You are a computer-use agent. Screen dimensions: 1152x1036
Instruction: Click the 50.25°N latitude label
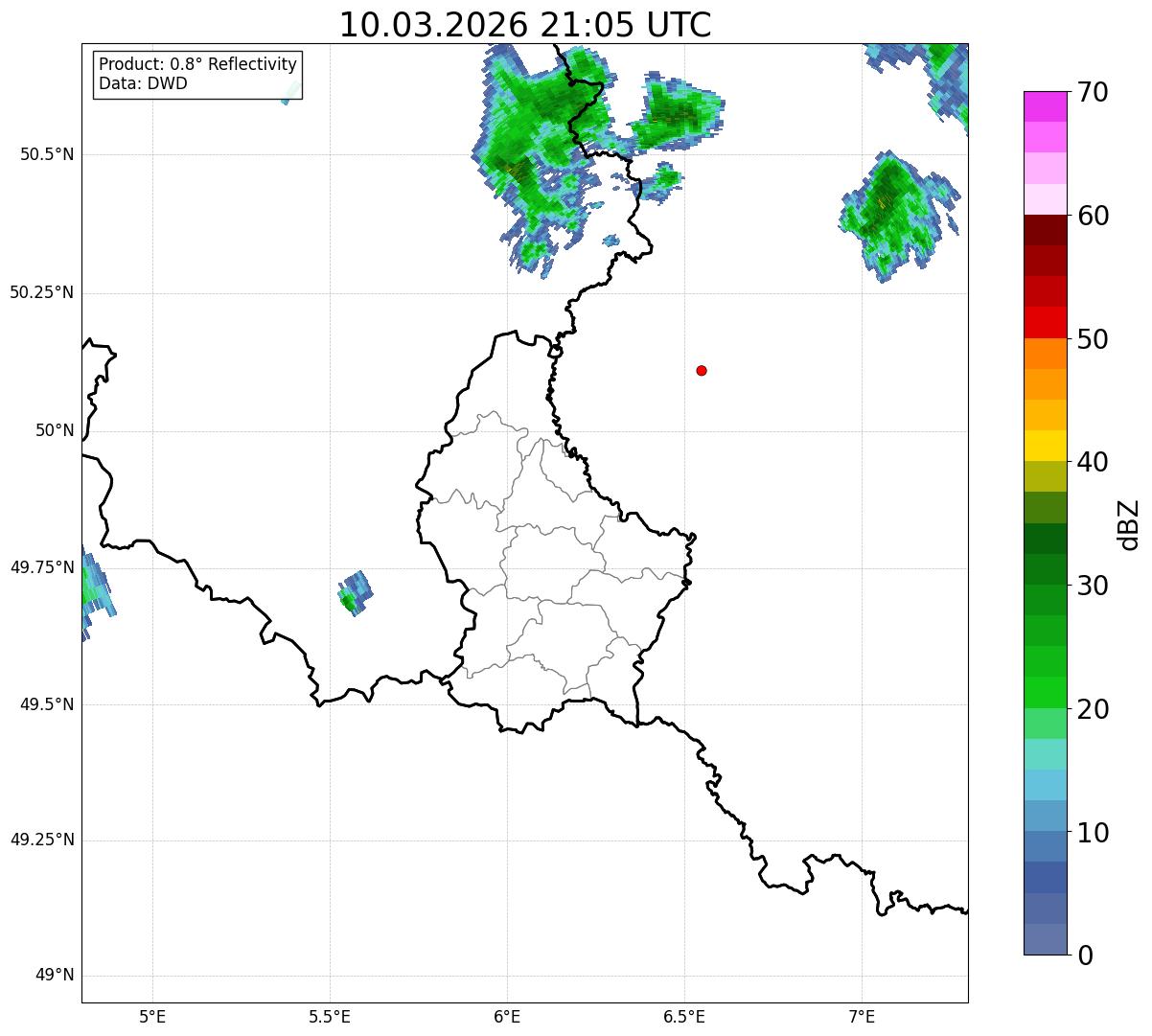[42, 292]
